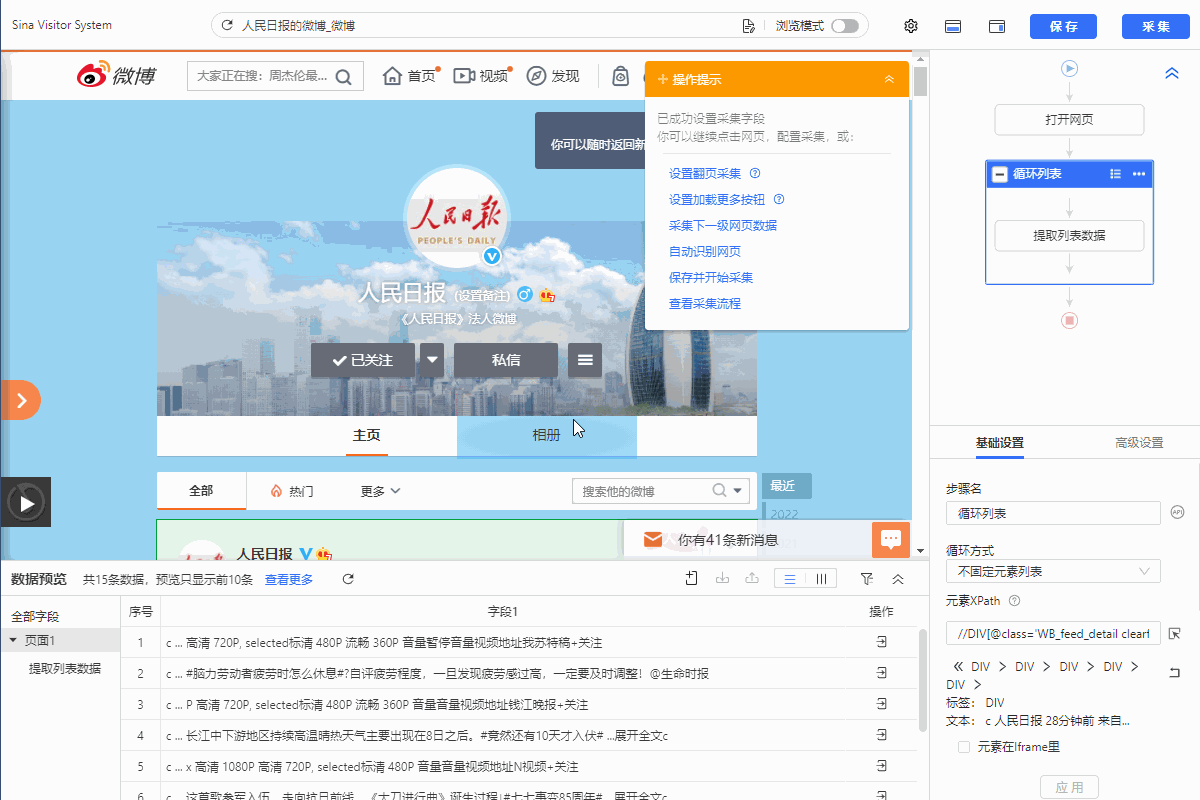This screenshot has width=1200, height=800.
Task: Open the hamburger menu beside 私信
Action: (x=585, y=360)
